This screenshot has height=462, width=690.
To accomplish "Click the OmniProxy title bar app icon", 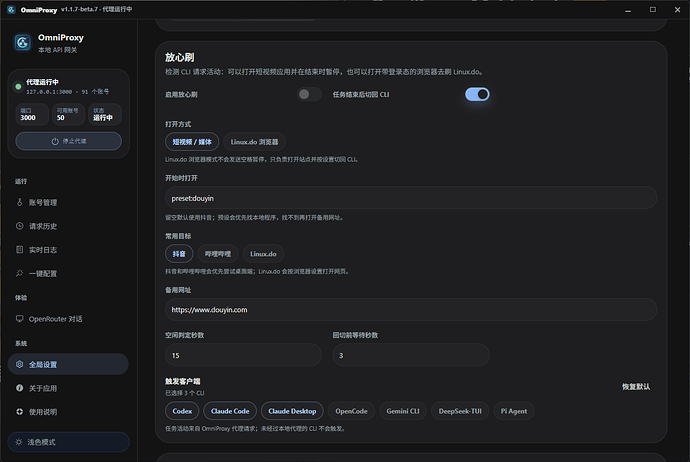I will point(11,9).
